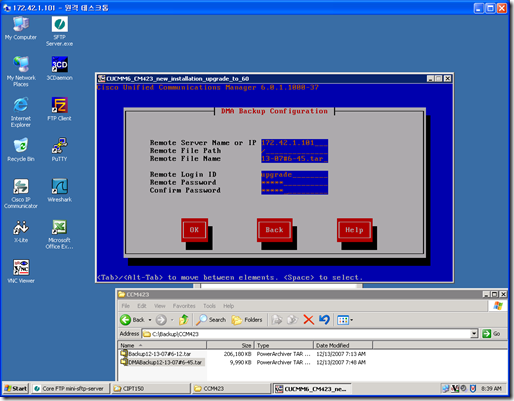The width and height of the screenshot is (514, 401).
Task: Click security shield icon in system tray
Action: (473, 388)
